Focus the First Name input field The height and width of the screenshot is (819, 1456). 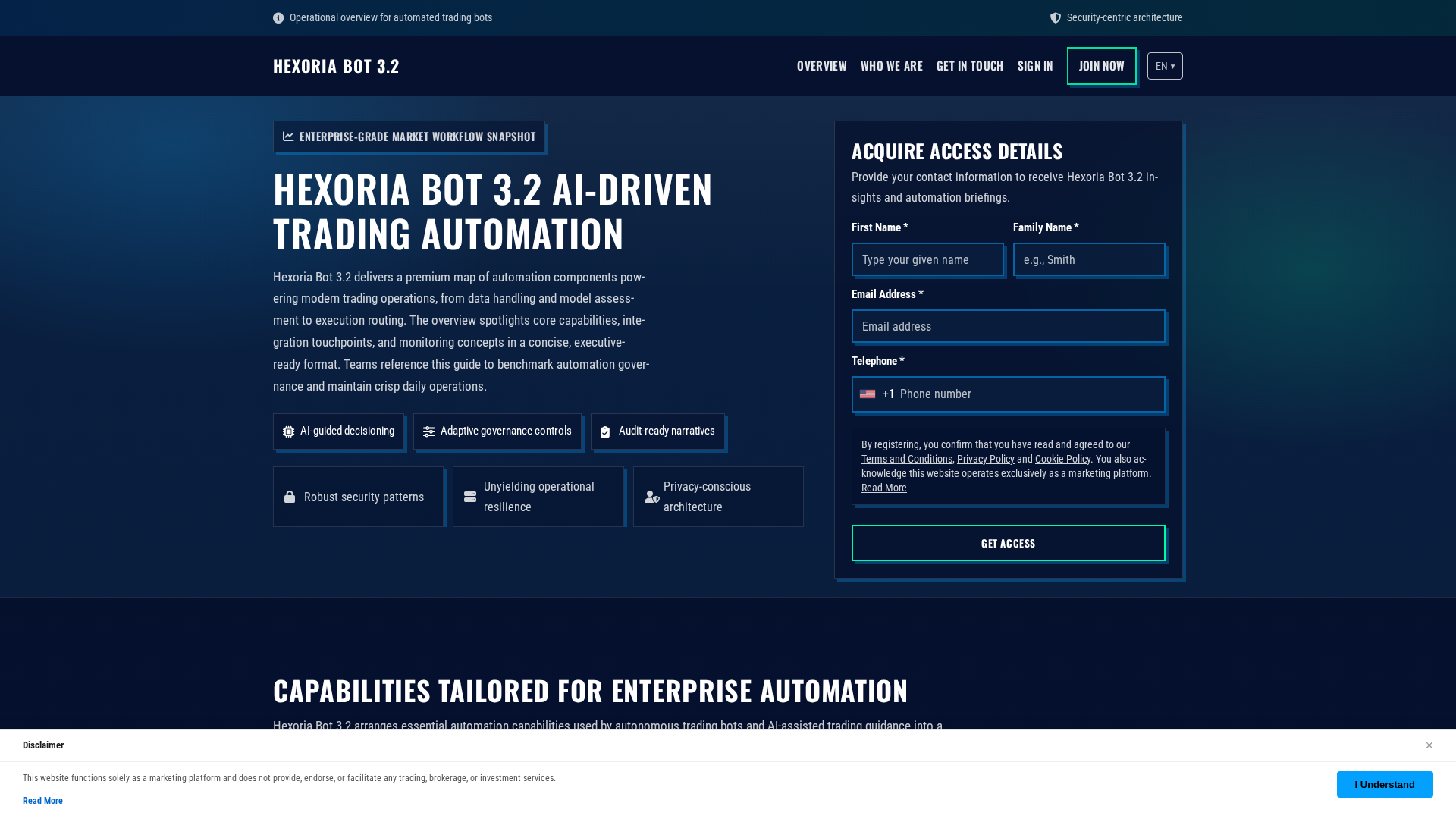coord(927,259)
